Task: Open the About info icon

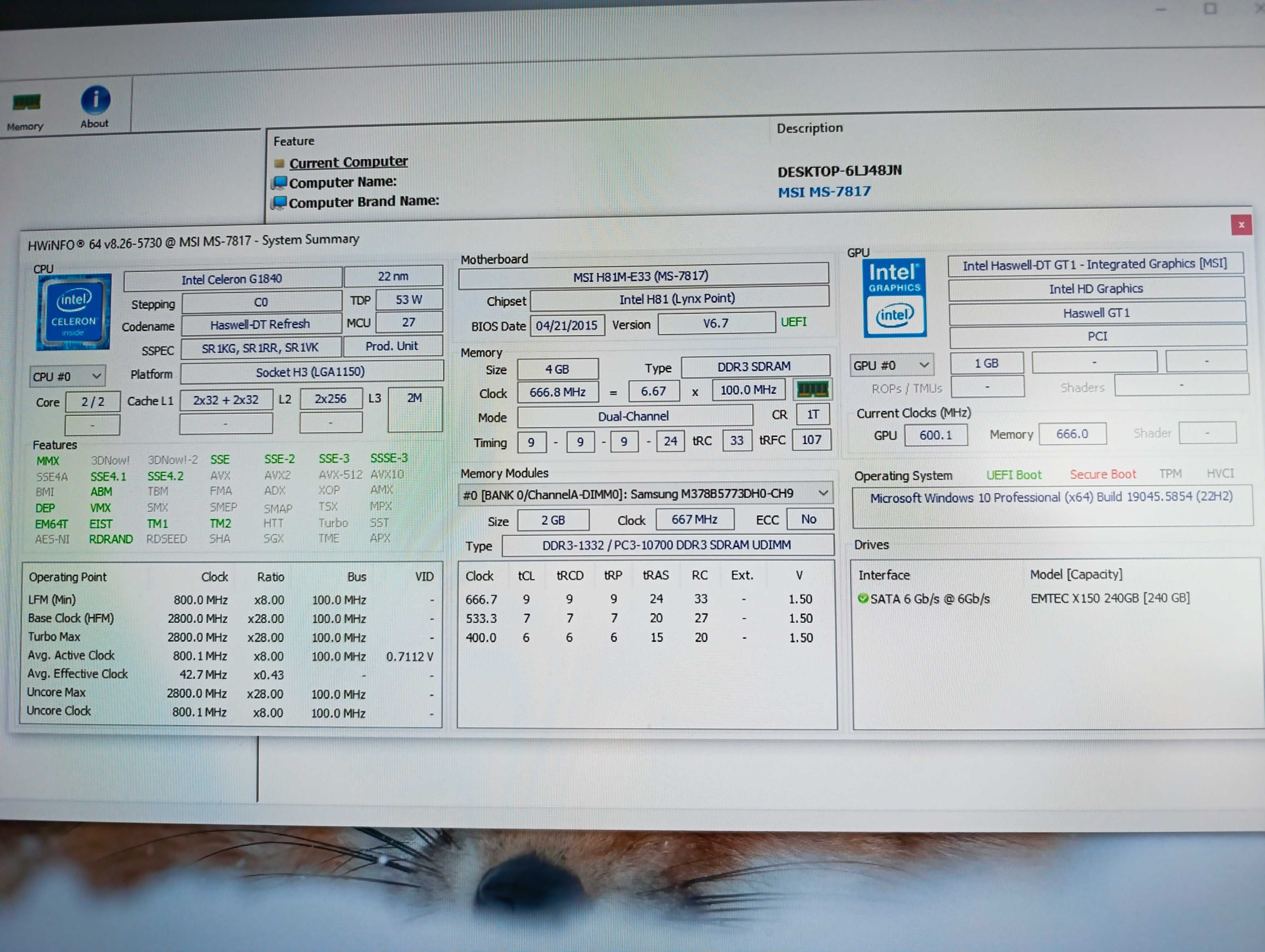Action: click(95, 108)
